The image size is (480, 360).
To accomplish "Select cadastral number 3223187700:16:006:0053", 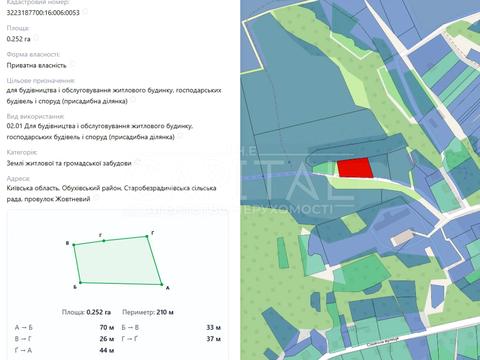I will tap(43, 13).
